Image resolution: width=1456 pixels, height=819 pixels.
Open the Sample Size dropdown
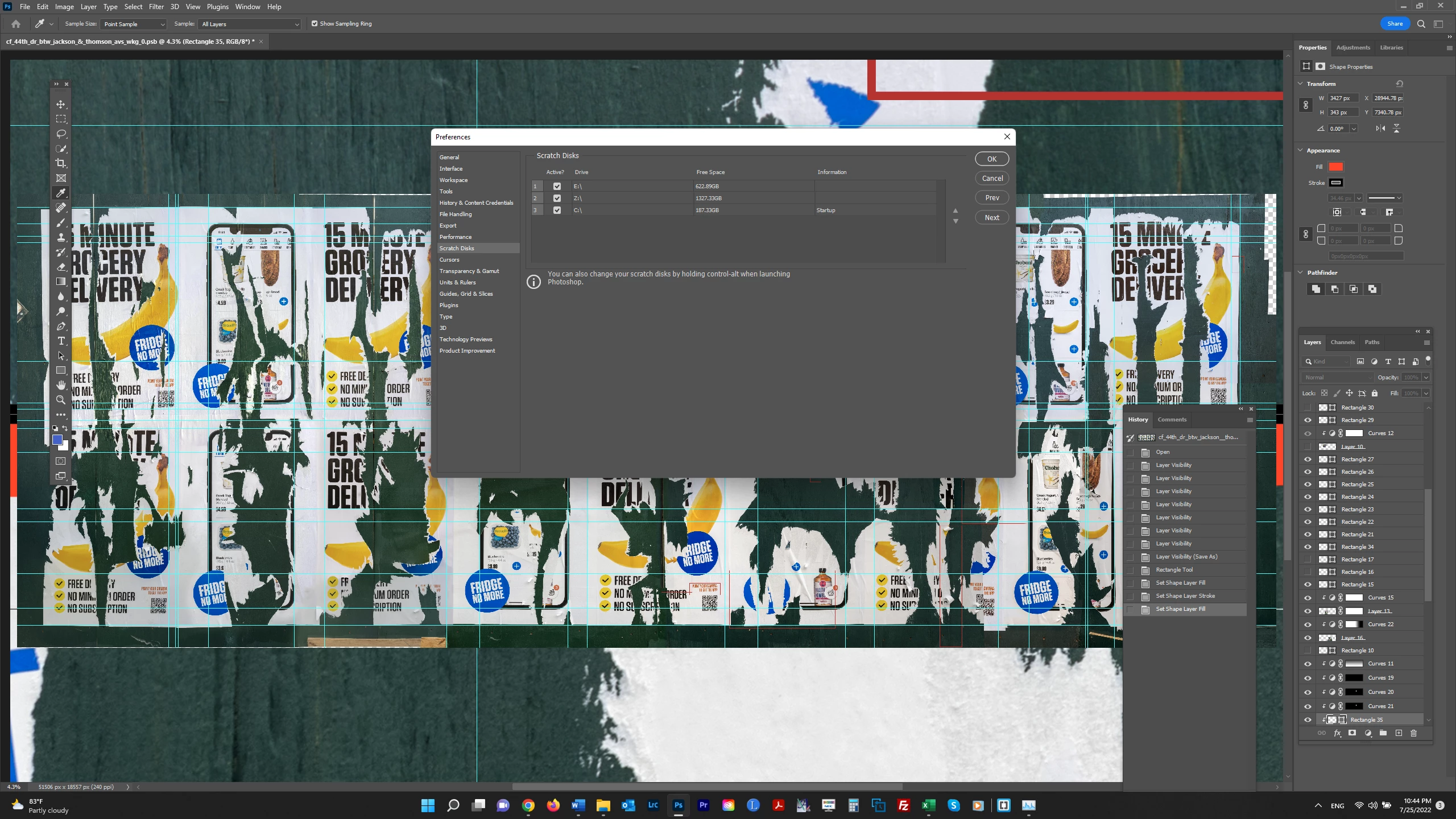pos(134,24)
